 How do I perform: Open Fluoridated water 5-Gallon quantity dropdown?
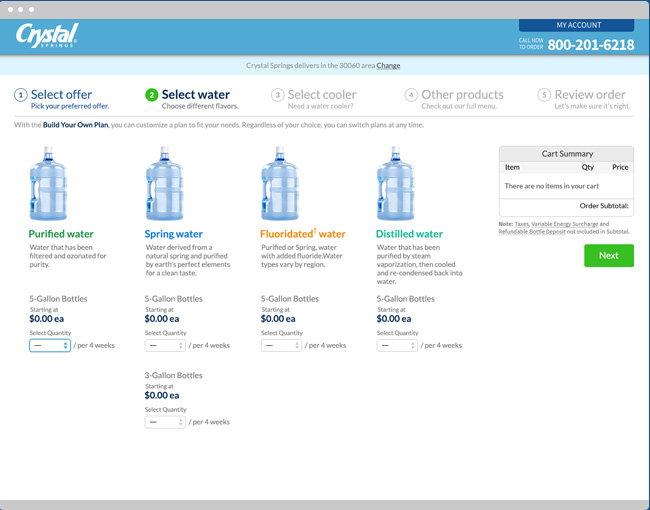click(x=281, y=345)
